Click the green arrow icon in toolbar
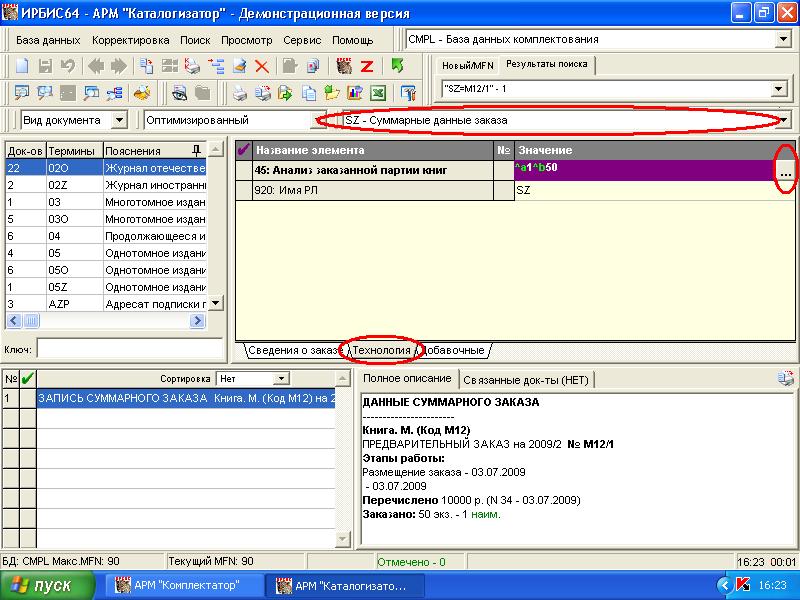 pyautogui.click(x=398, y=66)
